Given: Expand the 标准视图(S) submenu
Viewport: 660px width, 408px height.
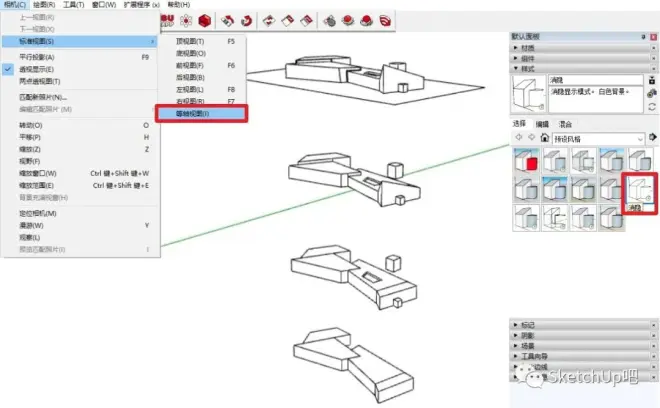Looking at the screenshot, I should click(80, 41).
